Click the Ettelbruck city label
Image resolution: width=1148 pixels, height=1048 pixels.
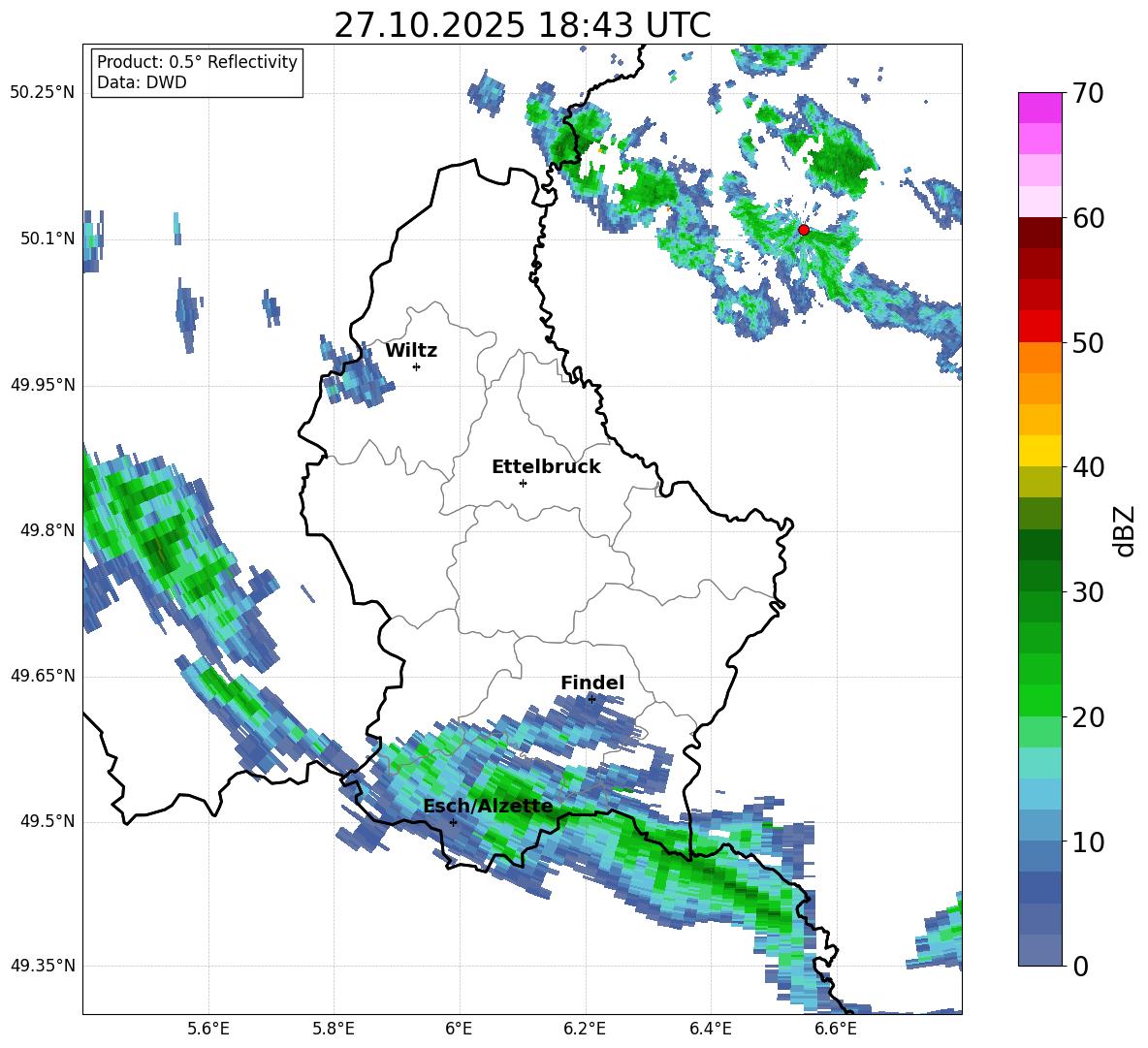pos(546,467)
